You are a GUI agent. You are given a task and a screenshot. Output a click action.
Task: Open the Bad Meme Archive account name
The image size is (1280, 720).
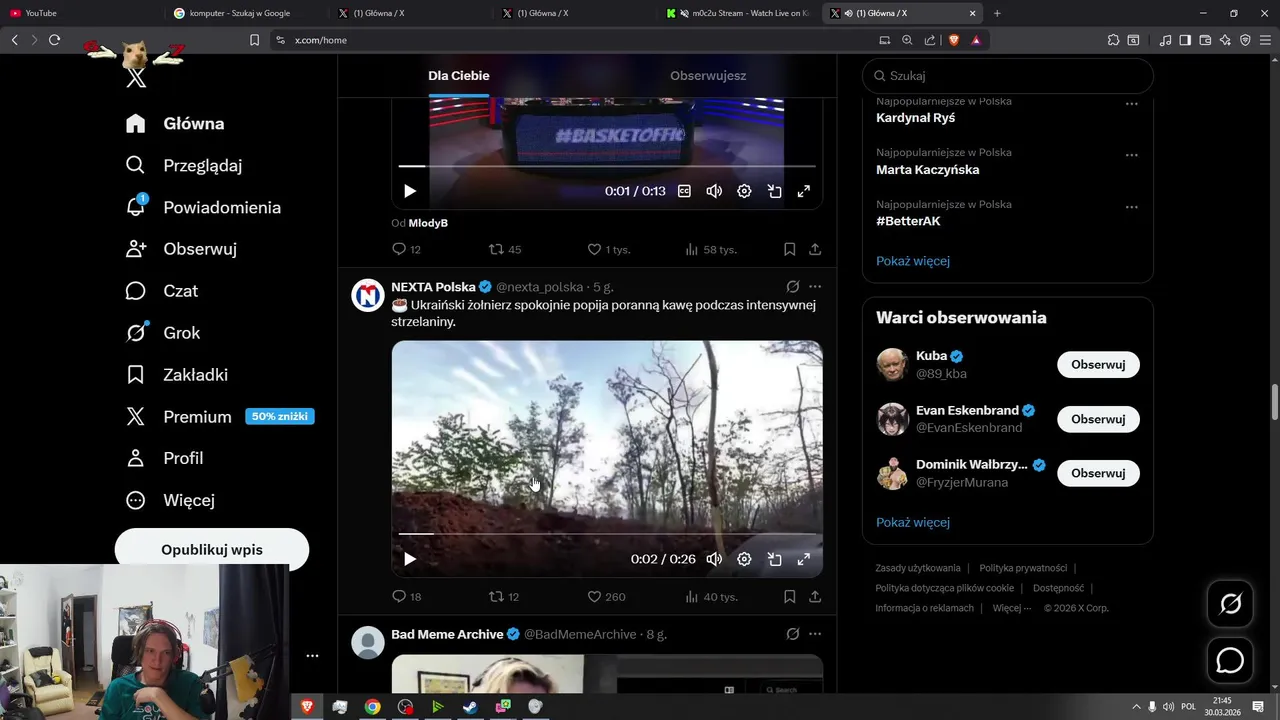pos(447,634)
